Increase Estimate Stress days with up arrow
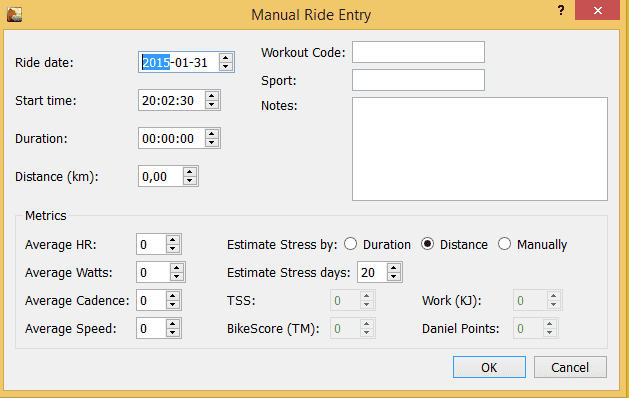The height and width of the screenshot is (398, 629). pyautogui.click(x=394, y=268)
